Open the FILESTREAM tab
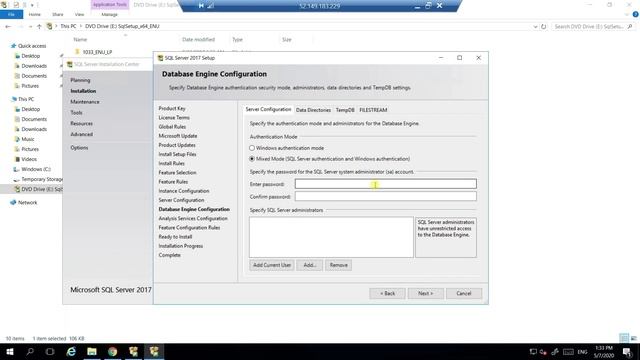Viewport: 640px width, 360px height. (x=373, y=110)
